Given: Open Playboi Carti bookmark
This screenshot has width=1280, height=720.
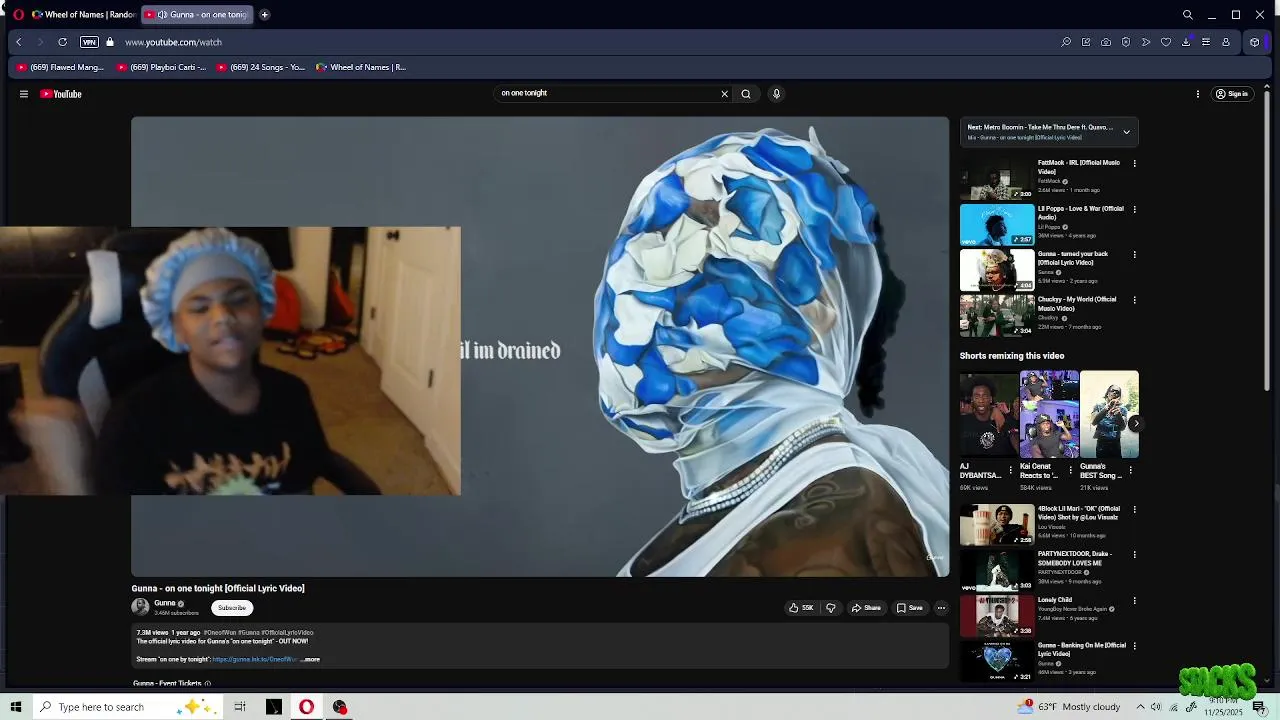Looking at the screenshot, I should [x=161, y=68].
